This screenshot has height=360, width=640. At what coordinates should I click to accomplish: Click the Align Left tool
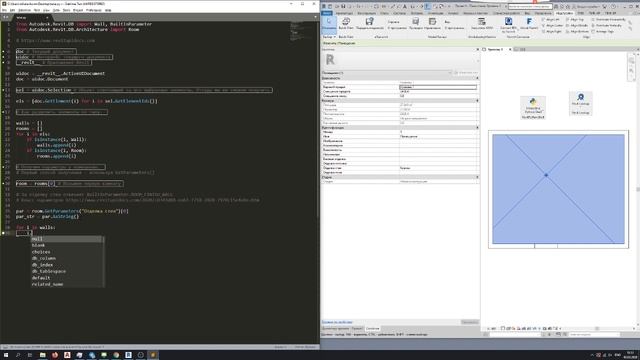point(551,19)
